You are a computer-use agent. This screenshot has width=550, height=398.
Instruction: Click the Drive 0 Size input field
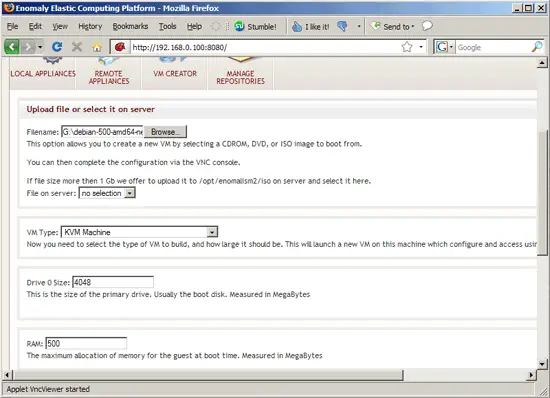pos(113,282)
